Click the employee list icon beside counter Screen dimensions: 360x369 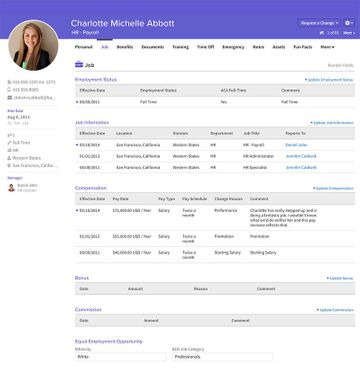(x=322, y=33)
